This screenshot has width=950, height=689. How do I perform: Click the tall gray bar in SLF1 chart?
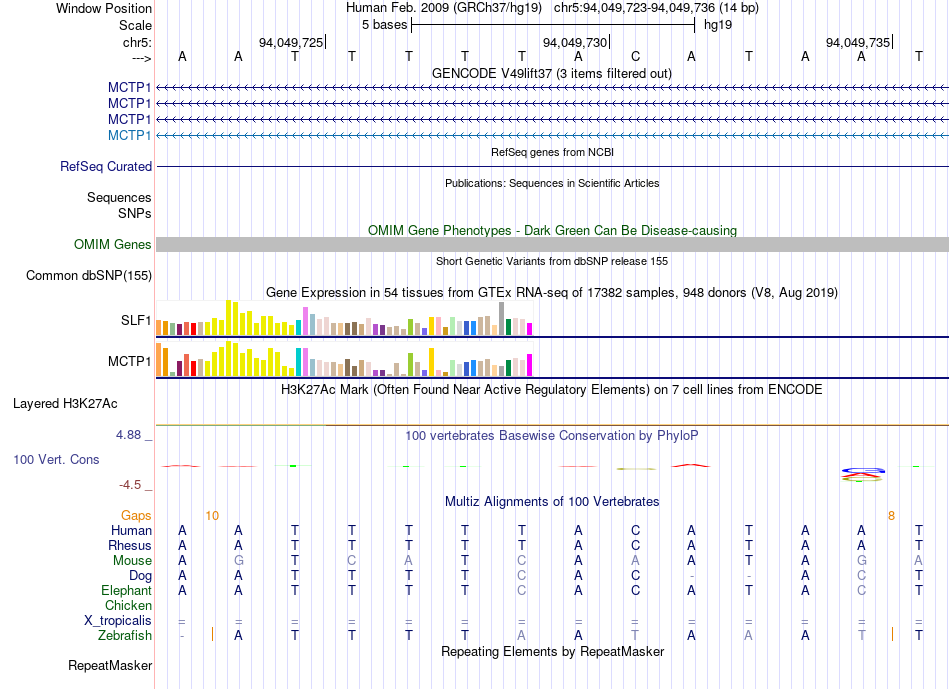501,318
